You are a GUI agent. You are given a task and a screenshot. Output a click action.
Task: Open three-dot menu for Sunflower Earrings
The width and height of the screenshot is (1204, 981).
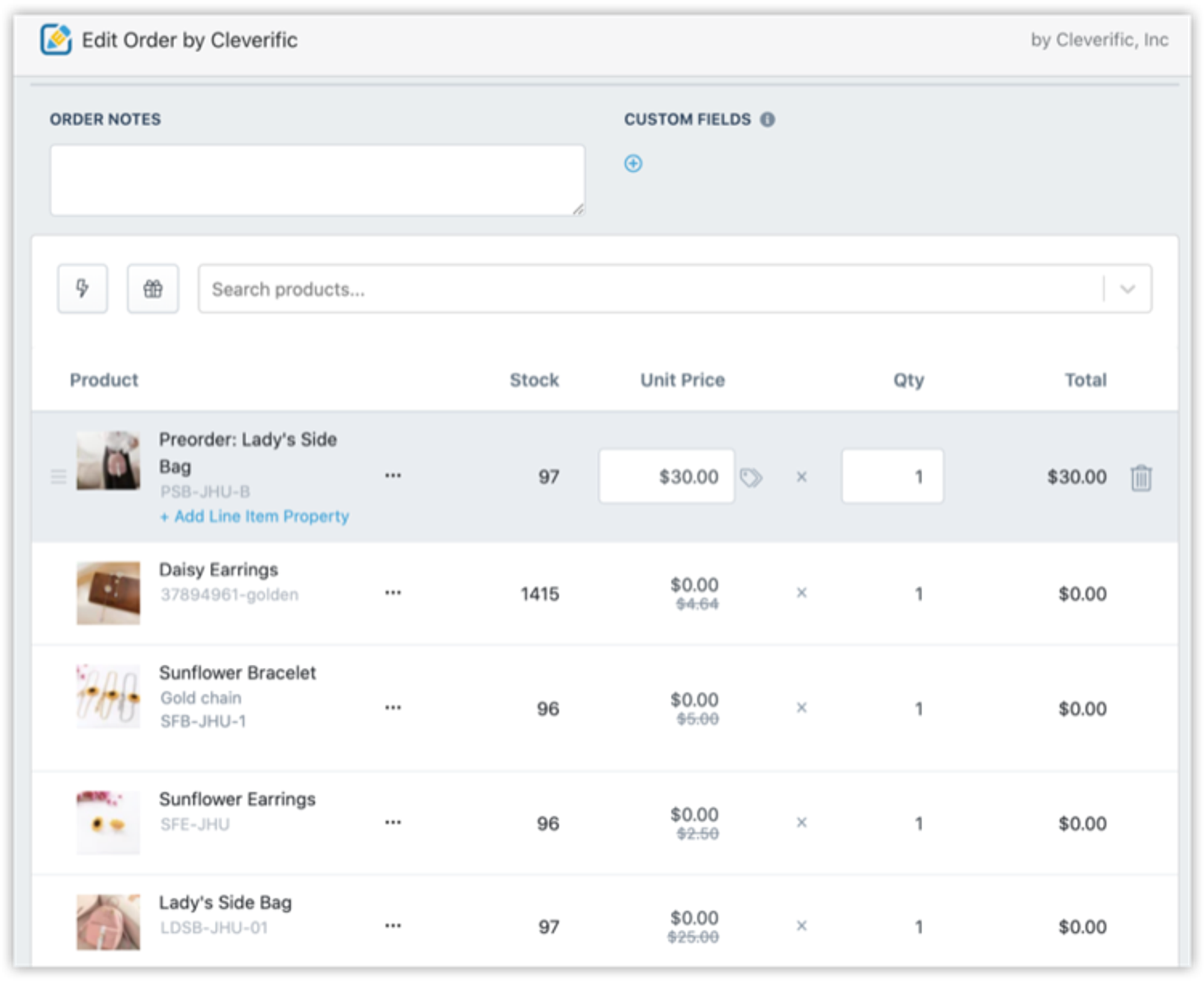coord(393,823)
